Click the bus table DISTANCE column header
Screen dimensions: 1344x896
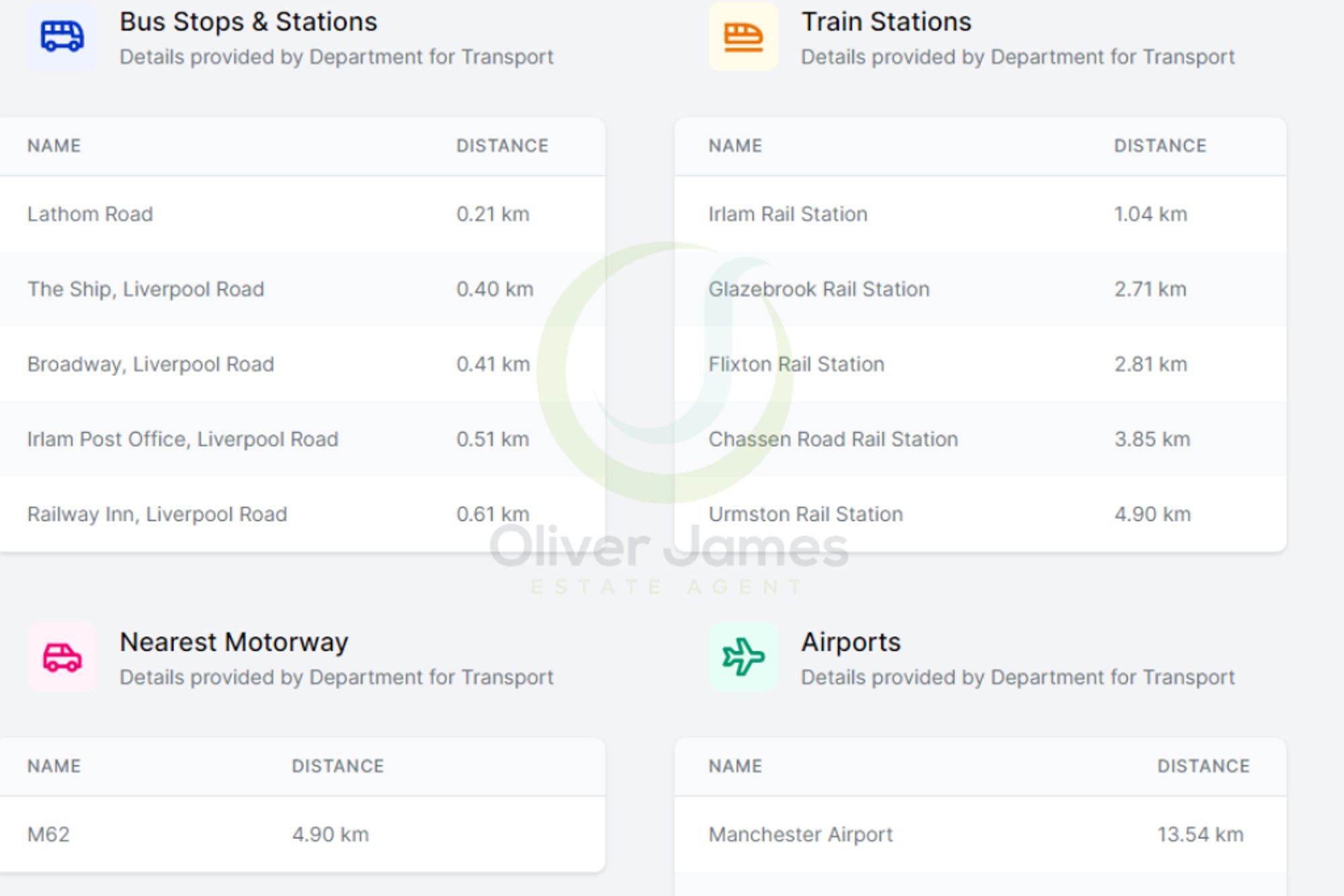pyautogui.click(x=502, y=146)
